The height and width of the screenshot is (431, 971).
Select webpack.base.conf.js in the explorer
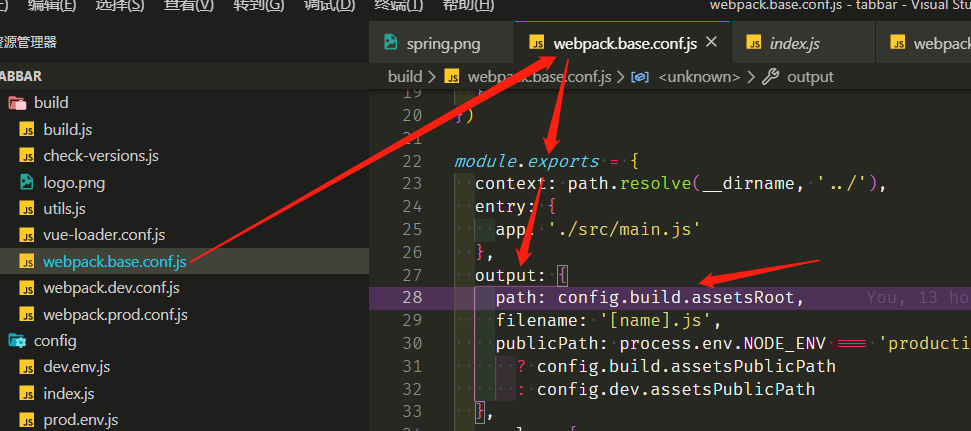click(115, 261)
